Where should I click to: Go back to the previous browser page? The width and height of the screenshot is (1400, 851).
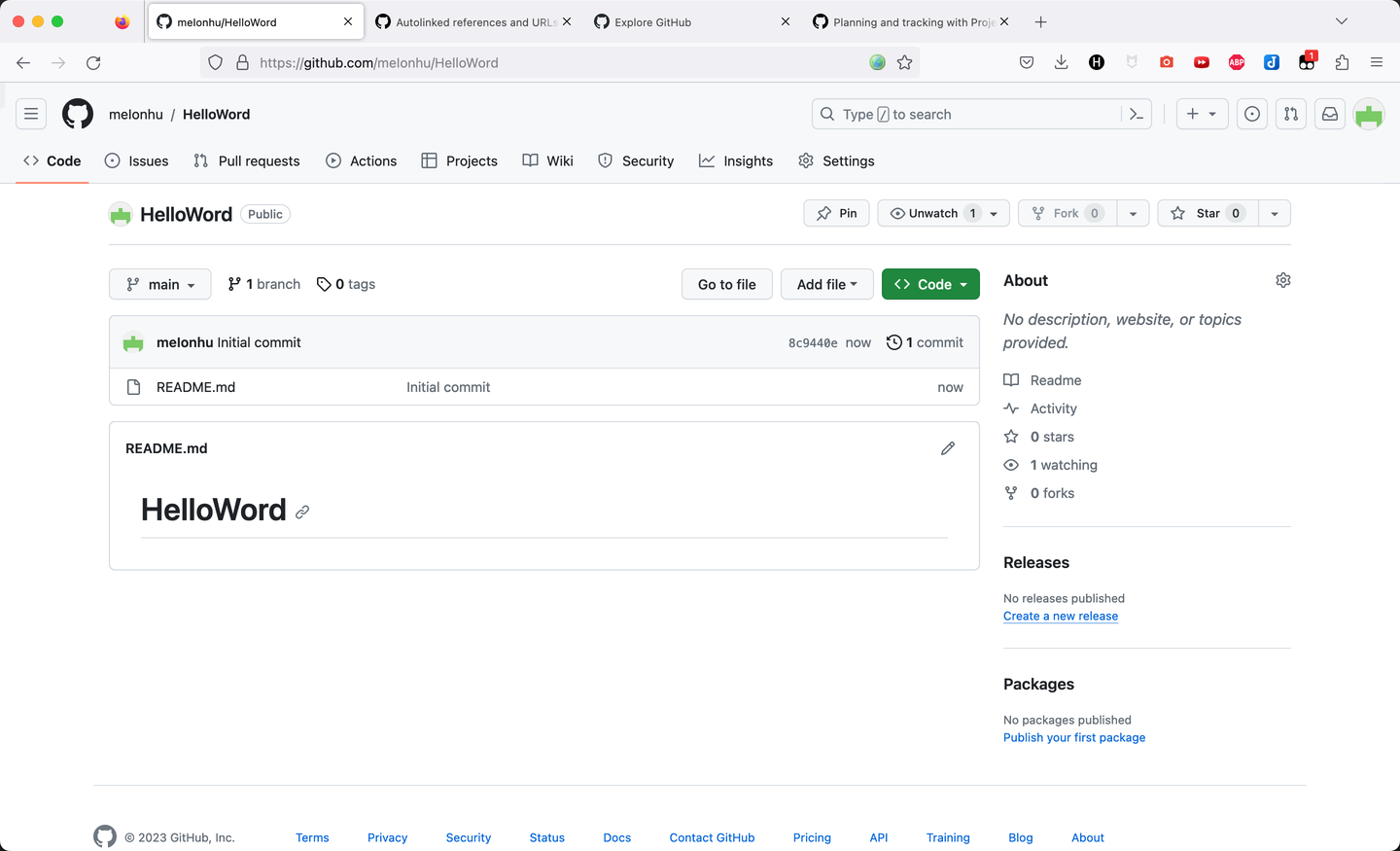tap(23, 62)
